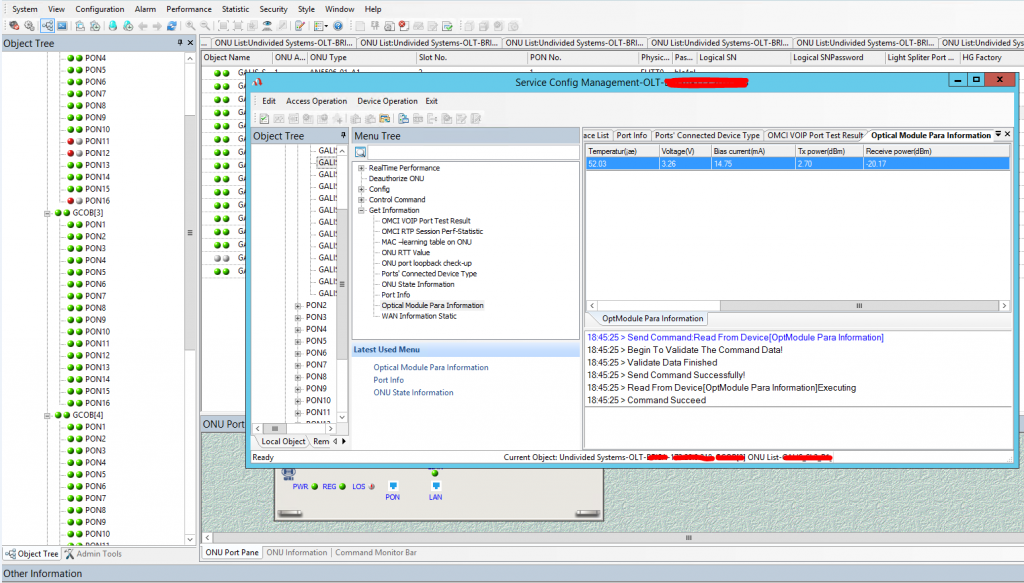Expand the RealTime Performance node
Viewport: 1024px width, 583px height.
pos(361,168)
